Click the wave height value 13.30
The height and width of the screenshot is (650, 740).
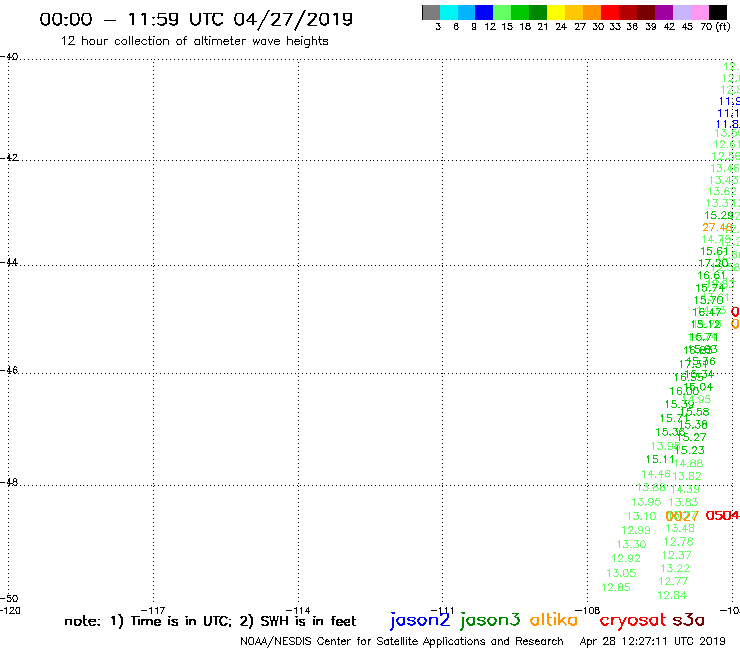[x=631, y=544]
